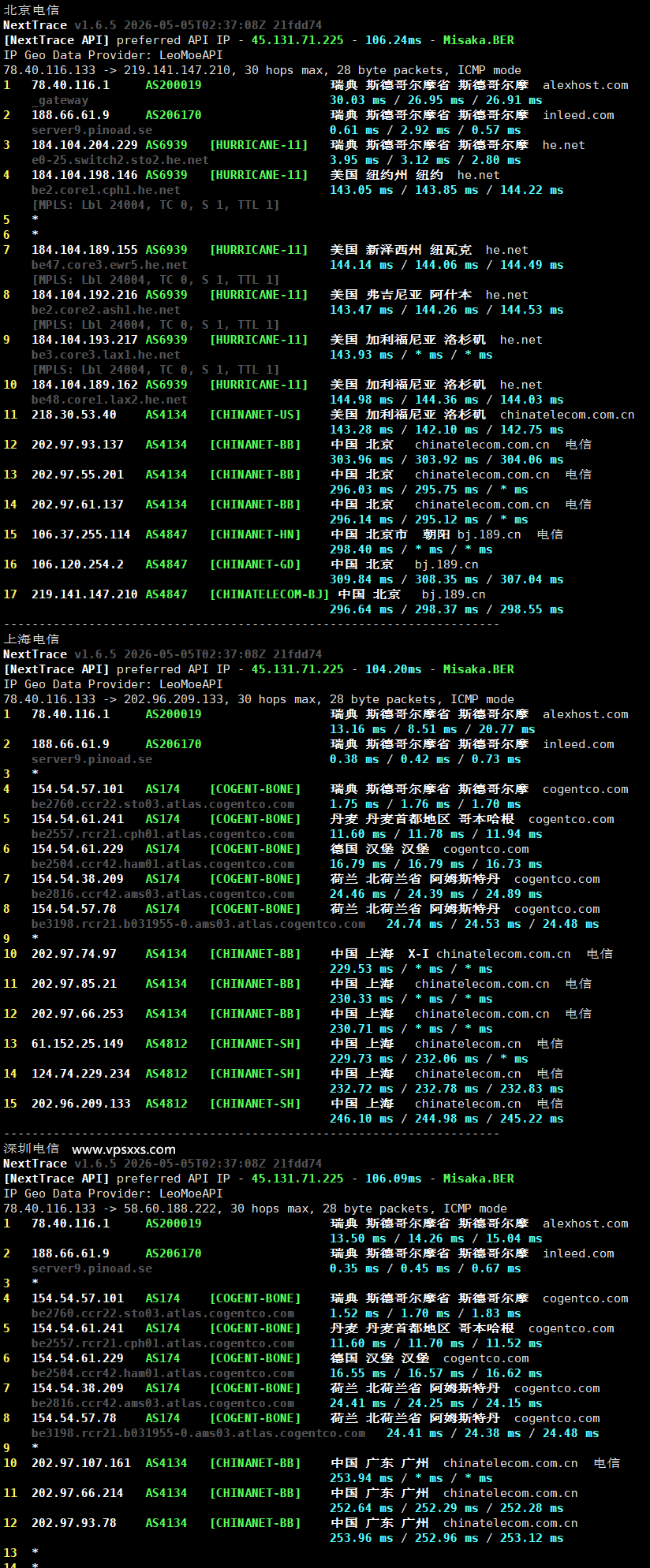Image resolution: width=650 pixels, height=1568 pixels.
Task: Select the X-I label in hop 10
Action: [418, 954]
